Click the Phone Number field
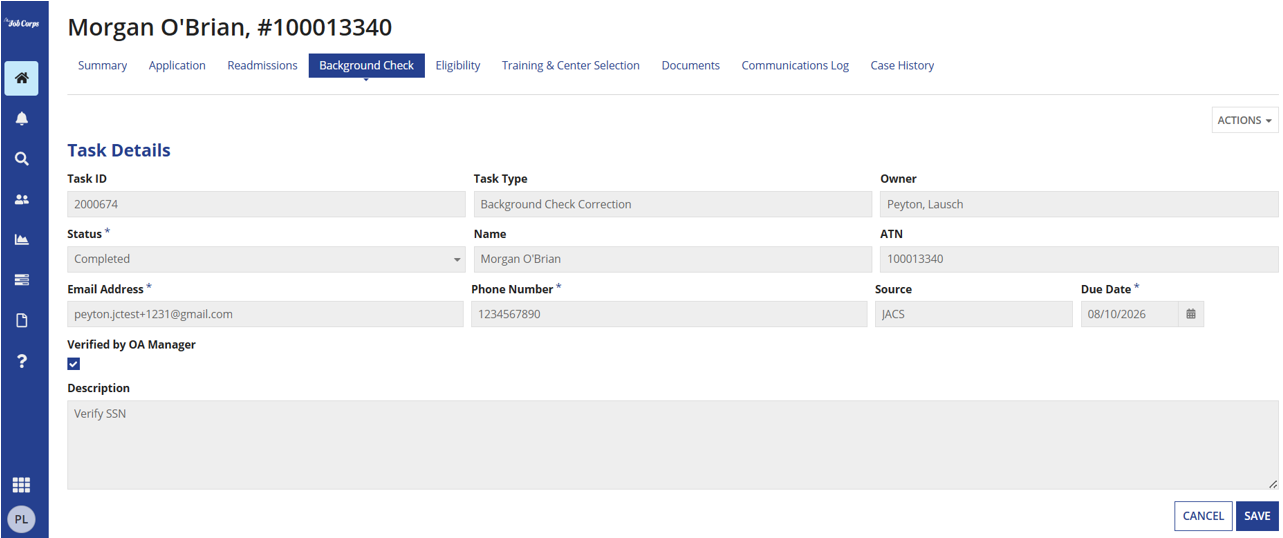Viewport: 1283px width, 538px height. click(x=669, y=314)
